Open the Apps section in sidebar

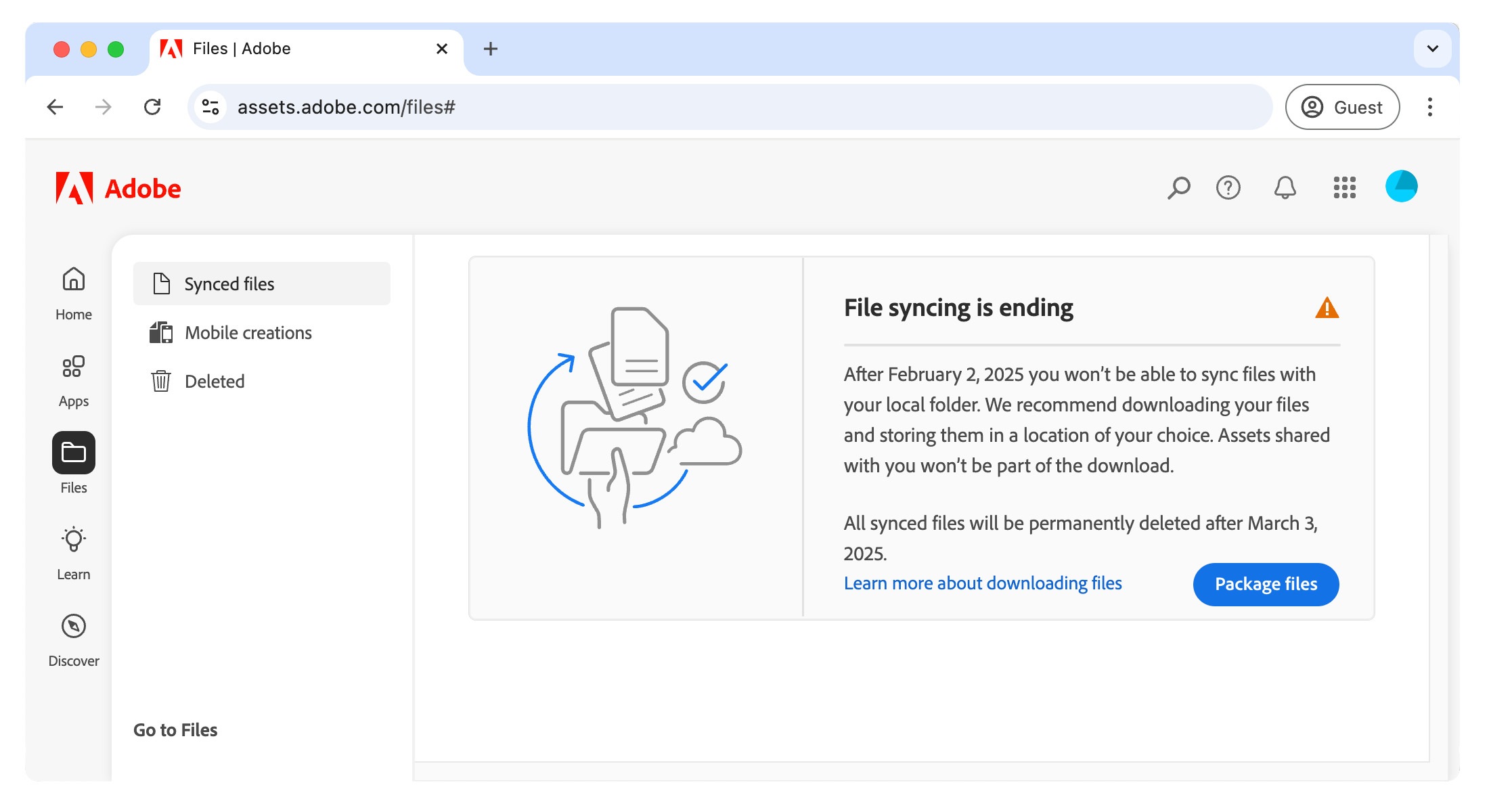[x=74, y=380]
